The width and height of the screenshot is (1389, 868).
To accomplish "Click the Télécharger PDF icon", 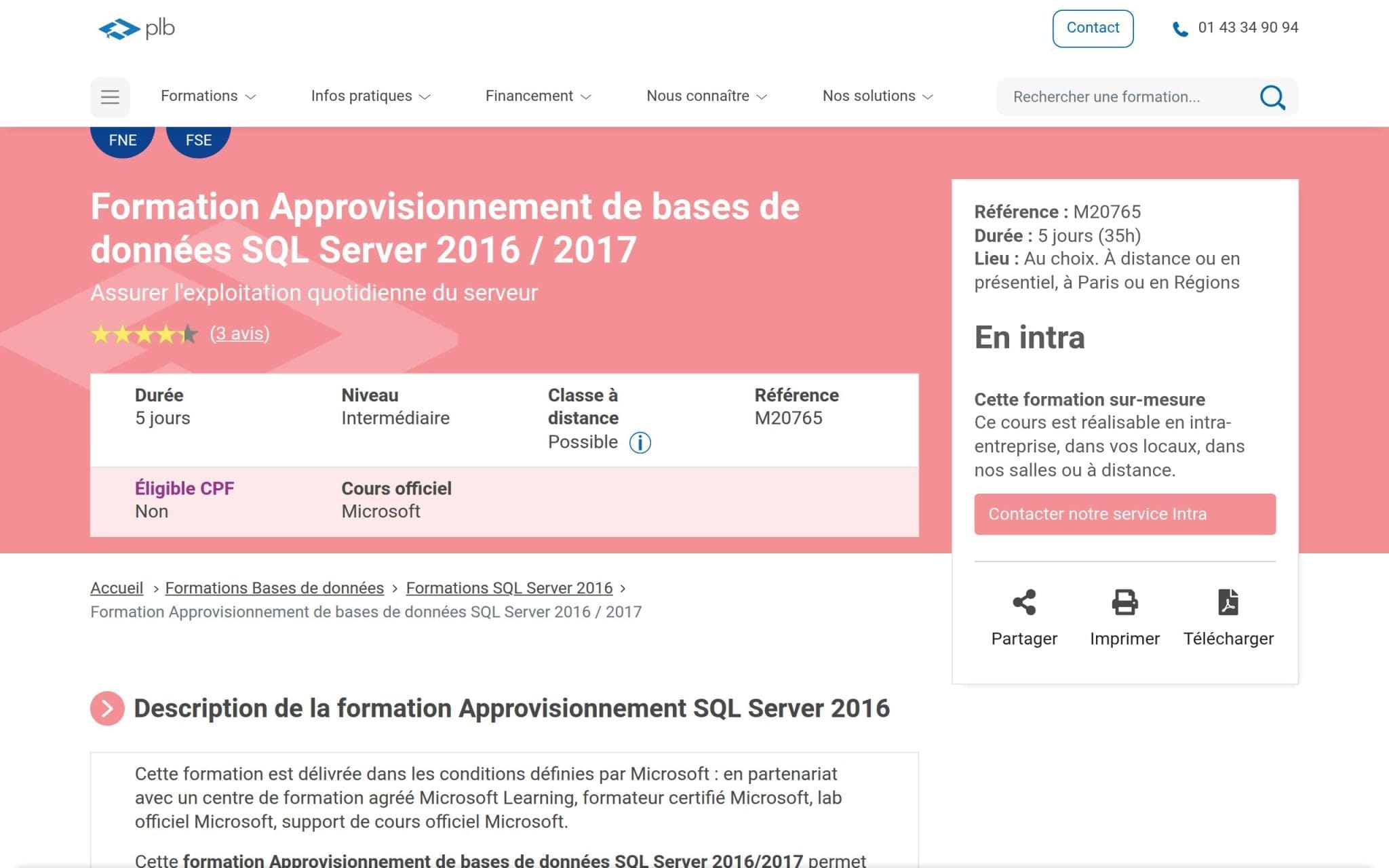I will click(x=1228, y=602).
